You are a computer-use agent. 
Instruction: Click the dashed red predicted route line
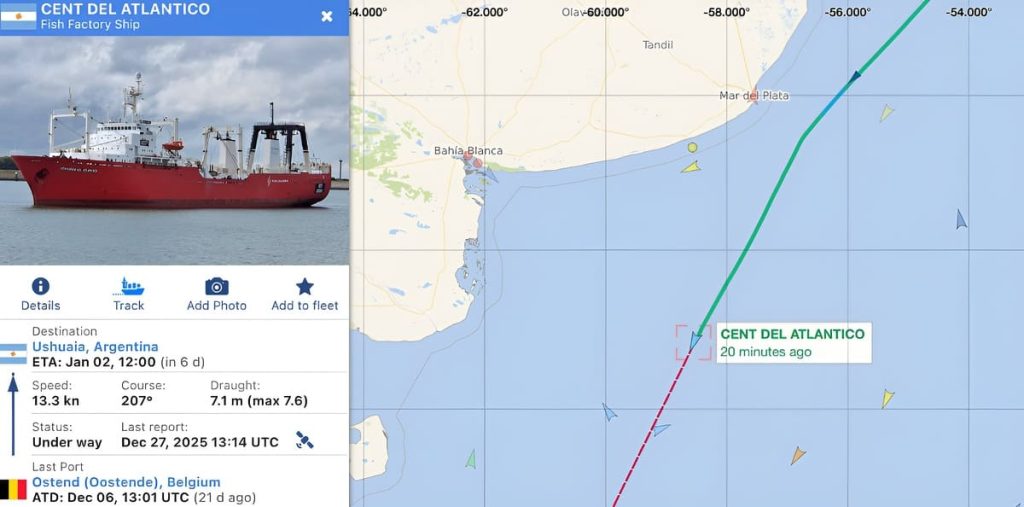pos(651,429)
